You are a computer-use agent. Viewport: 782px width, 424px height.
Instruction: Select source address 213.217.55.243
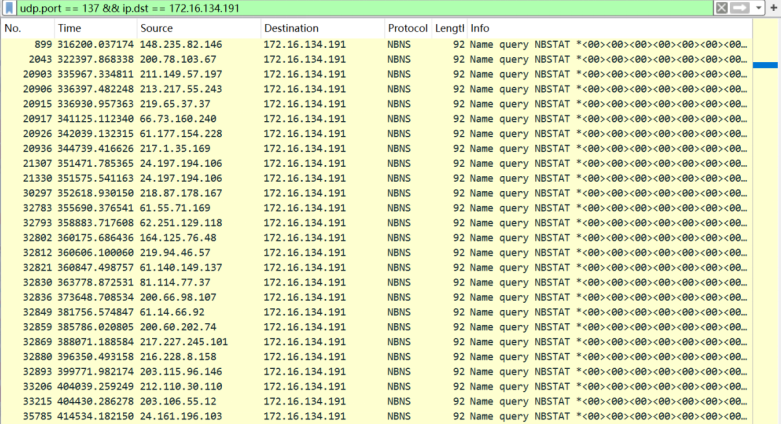(181, 89)
